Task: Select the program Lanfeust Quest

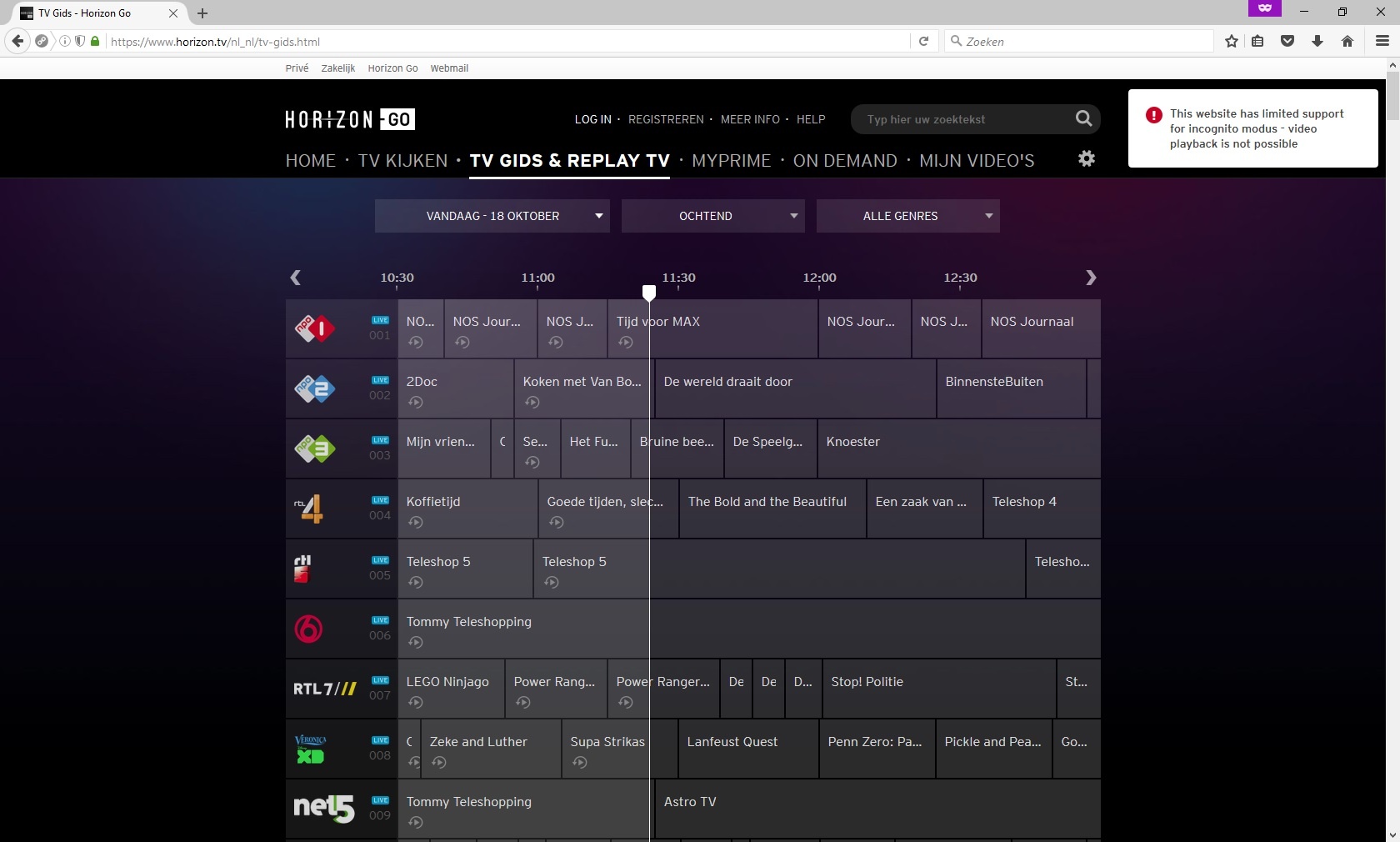Action: [x=748, y=749]
